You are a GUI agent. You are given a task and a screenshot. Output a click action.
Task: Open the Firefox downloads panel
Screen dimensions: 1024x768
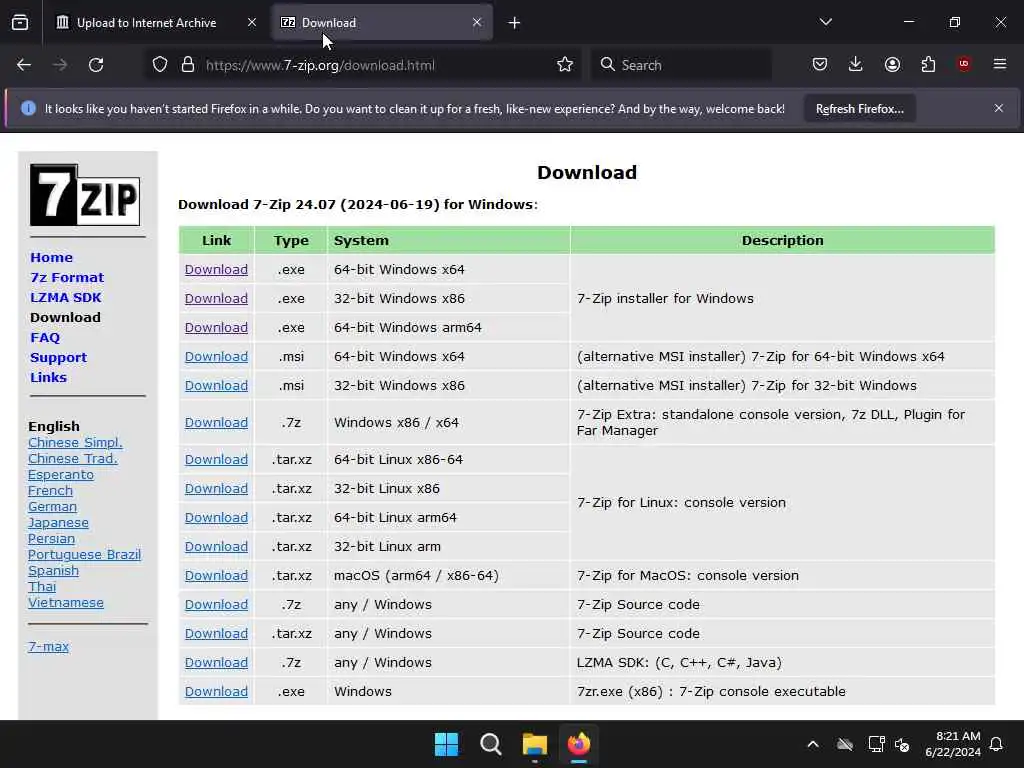[856, 65]
